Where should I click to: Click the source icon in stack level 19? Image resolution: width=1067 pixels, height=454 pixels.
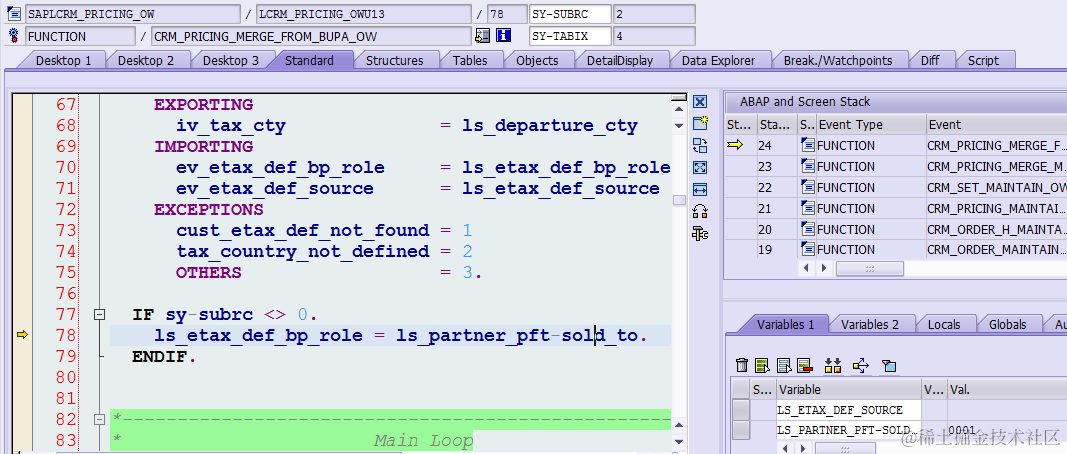coord(808,250)
